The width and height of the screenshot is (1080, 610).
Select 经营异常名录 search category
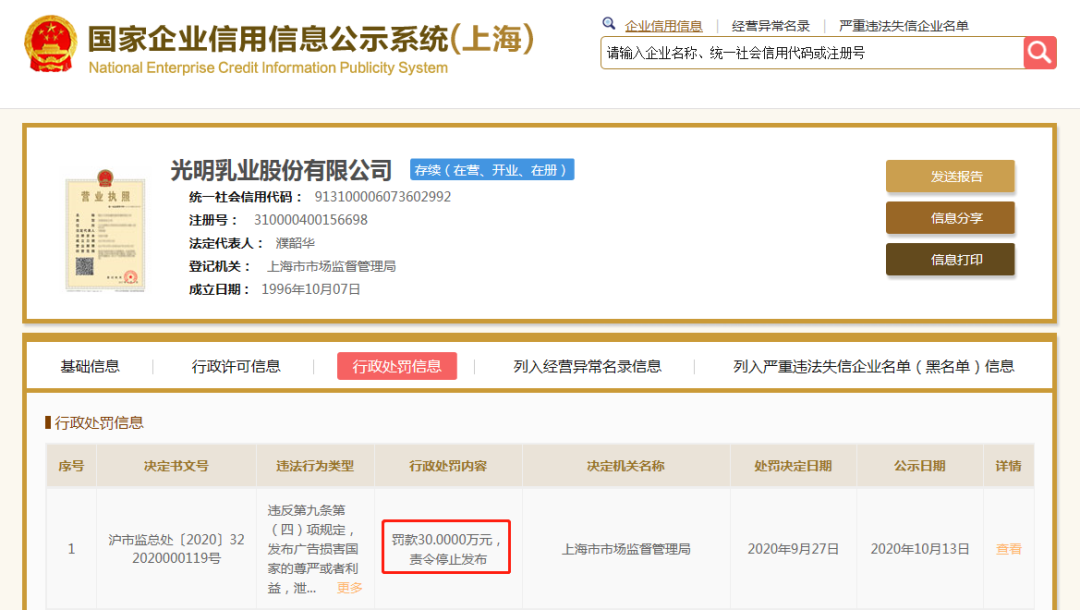(x=771, y=26)
